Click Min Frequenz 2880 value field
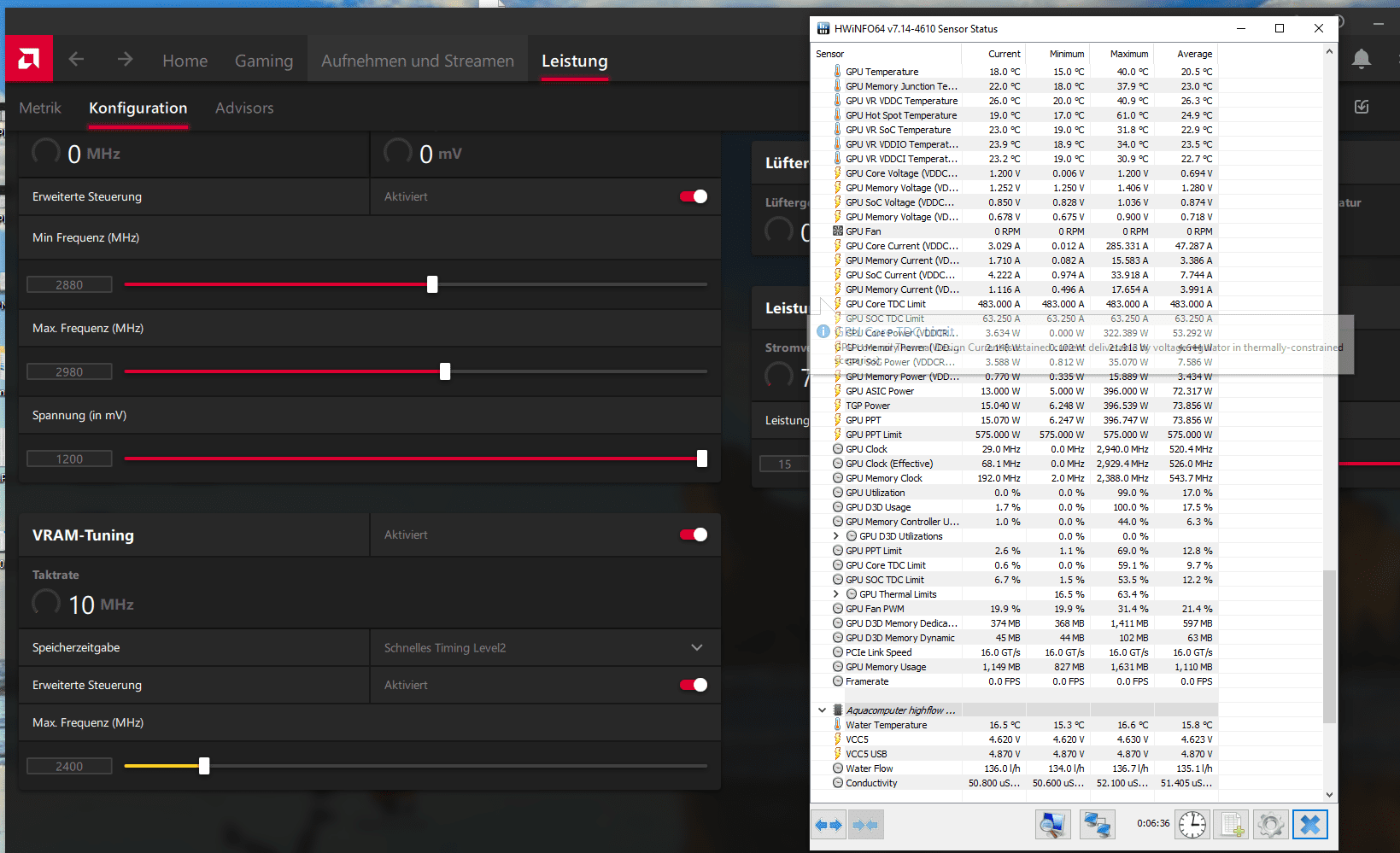The width and height of the screenshot is (1400, 853). point(69,284)
